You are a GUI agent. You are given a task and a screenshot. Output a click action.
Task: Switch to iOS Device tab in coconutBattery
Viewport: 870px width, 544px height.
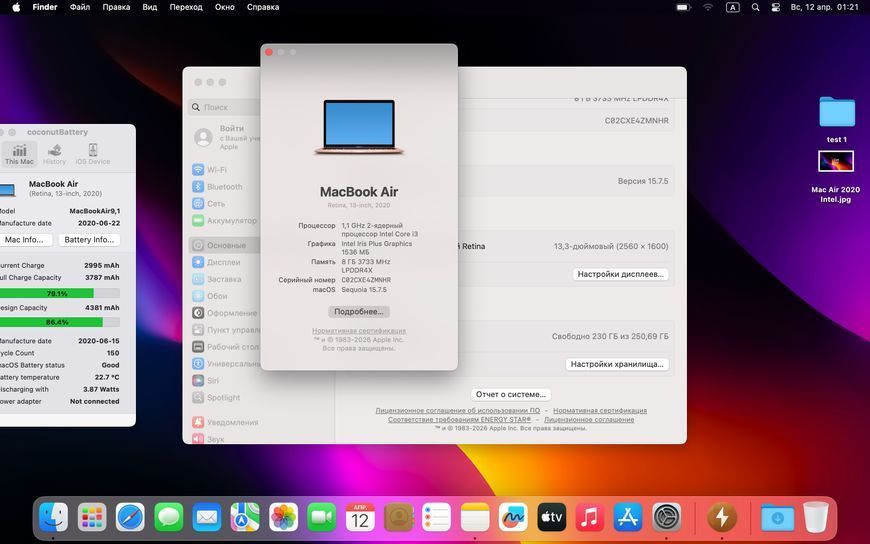click(93, 154)
